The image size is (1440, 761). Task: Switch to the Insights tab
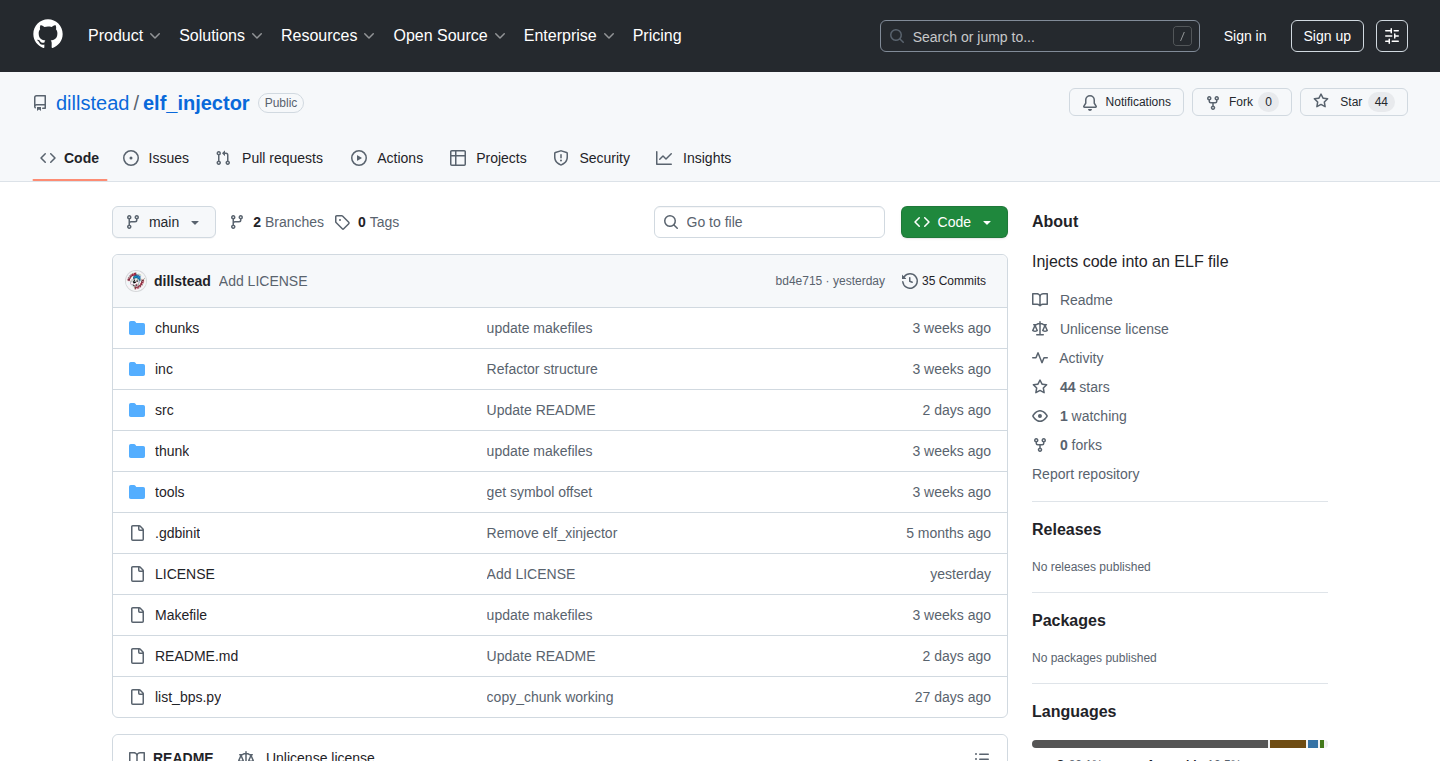[694, 158]
